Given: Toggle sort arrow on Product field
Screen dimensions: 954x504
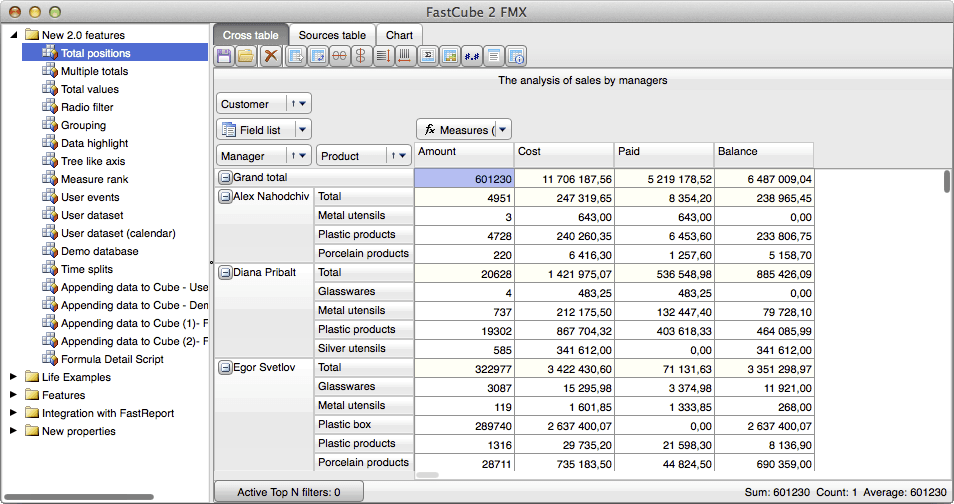Looking at the screenshot, I should tap(393, 156).
